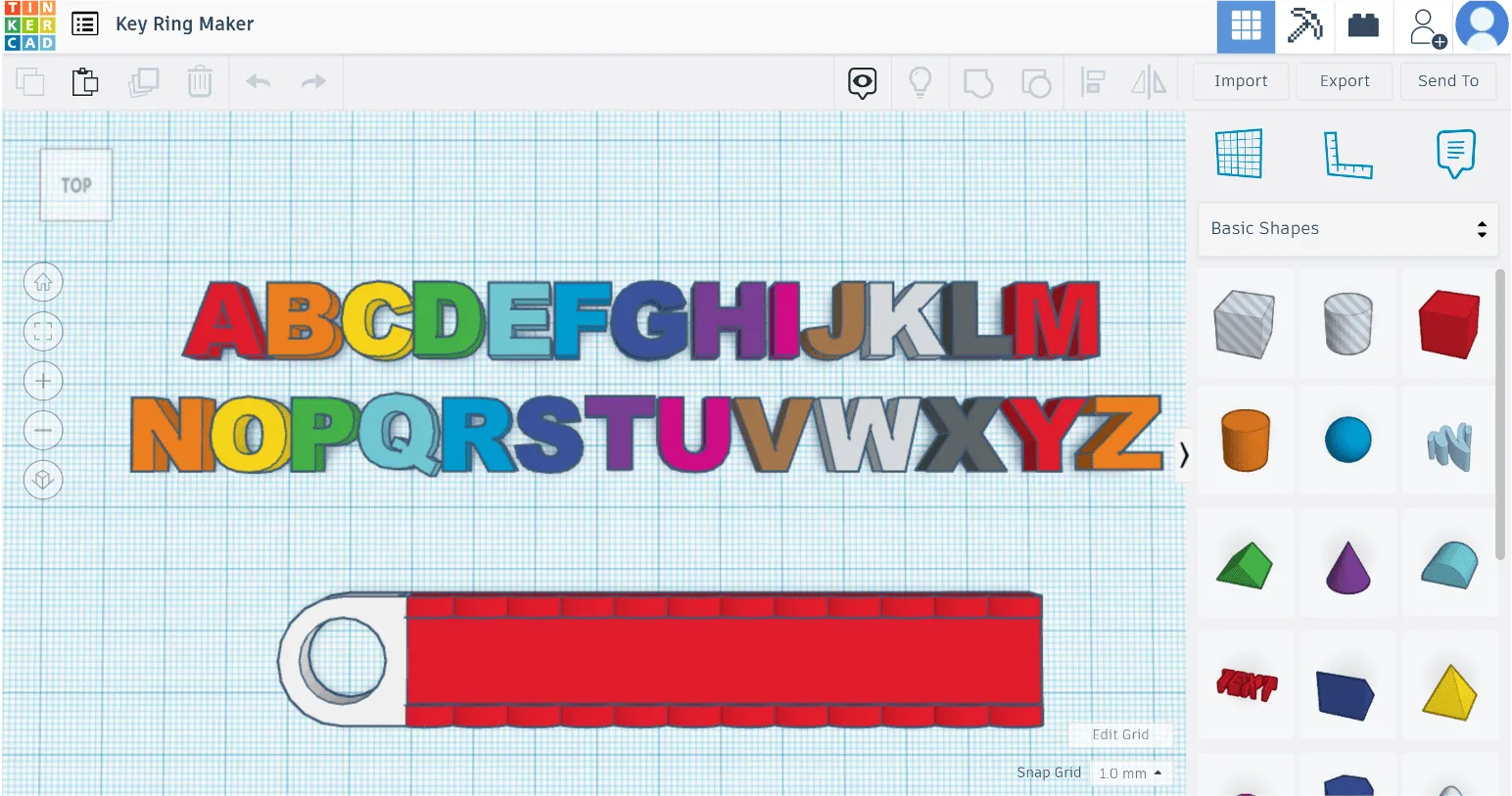Zoom in with the plus button
Image resolution: width=1512 pixels, height=796 pixels.
click(x=43, y=381)
